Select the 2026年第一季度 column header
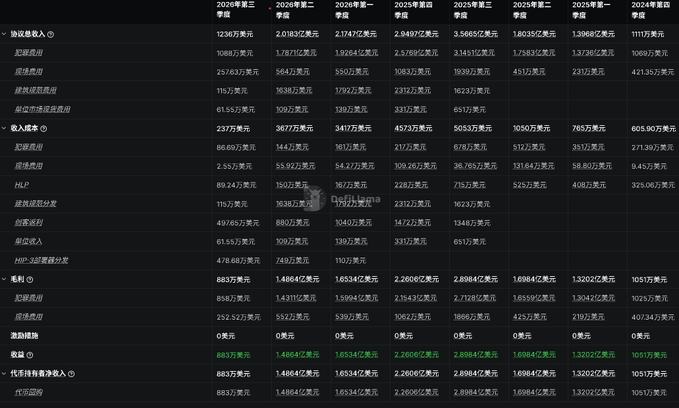The image size is (679, 408). (x=354, y=10)
